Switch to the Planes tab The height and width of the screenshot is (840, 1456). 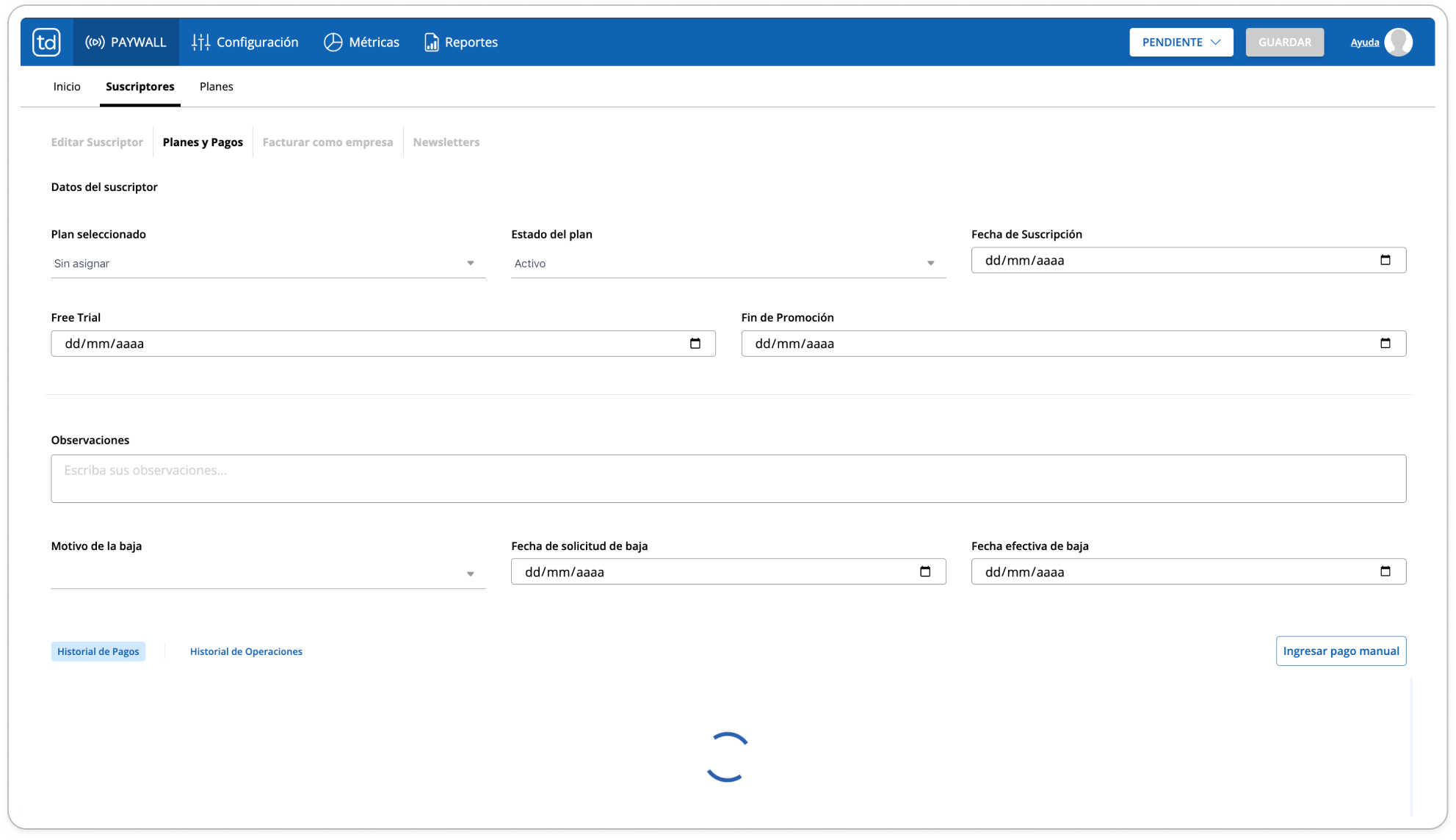217,87
